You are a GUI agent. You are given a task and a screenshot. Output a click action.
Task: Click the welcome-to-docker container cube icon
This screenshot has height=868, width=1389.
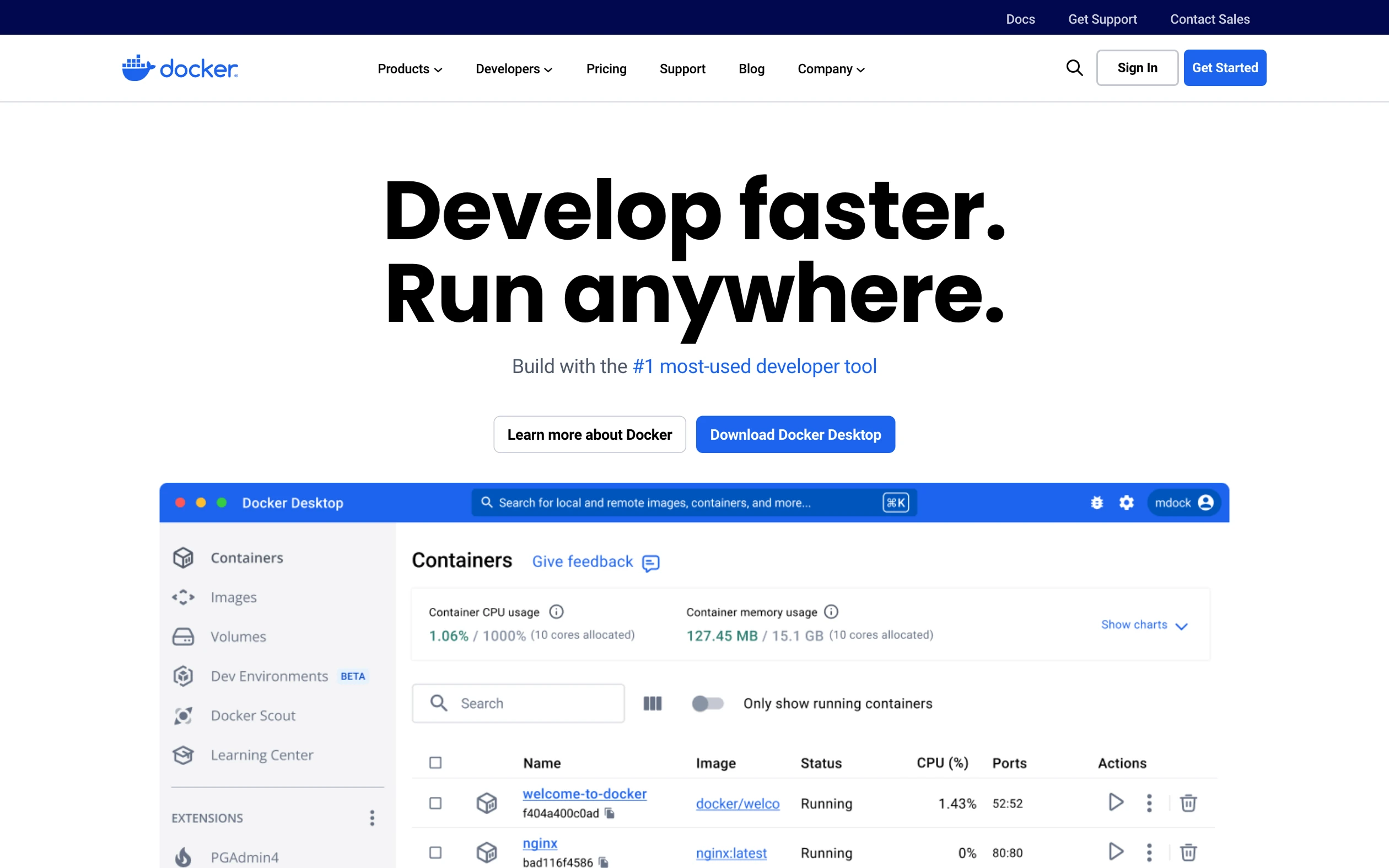[487, 802]
